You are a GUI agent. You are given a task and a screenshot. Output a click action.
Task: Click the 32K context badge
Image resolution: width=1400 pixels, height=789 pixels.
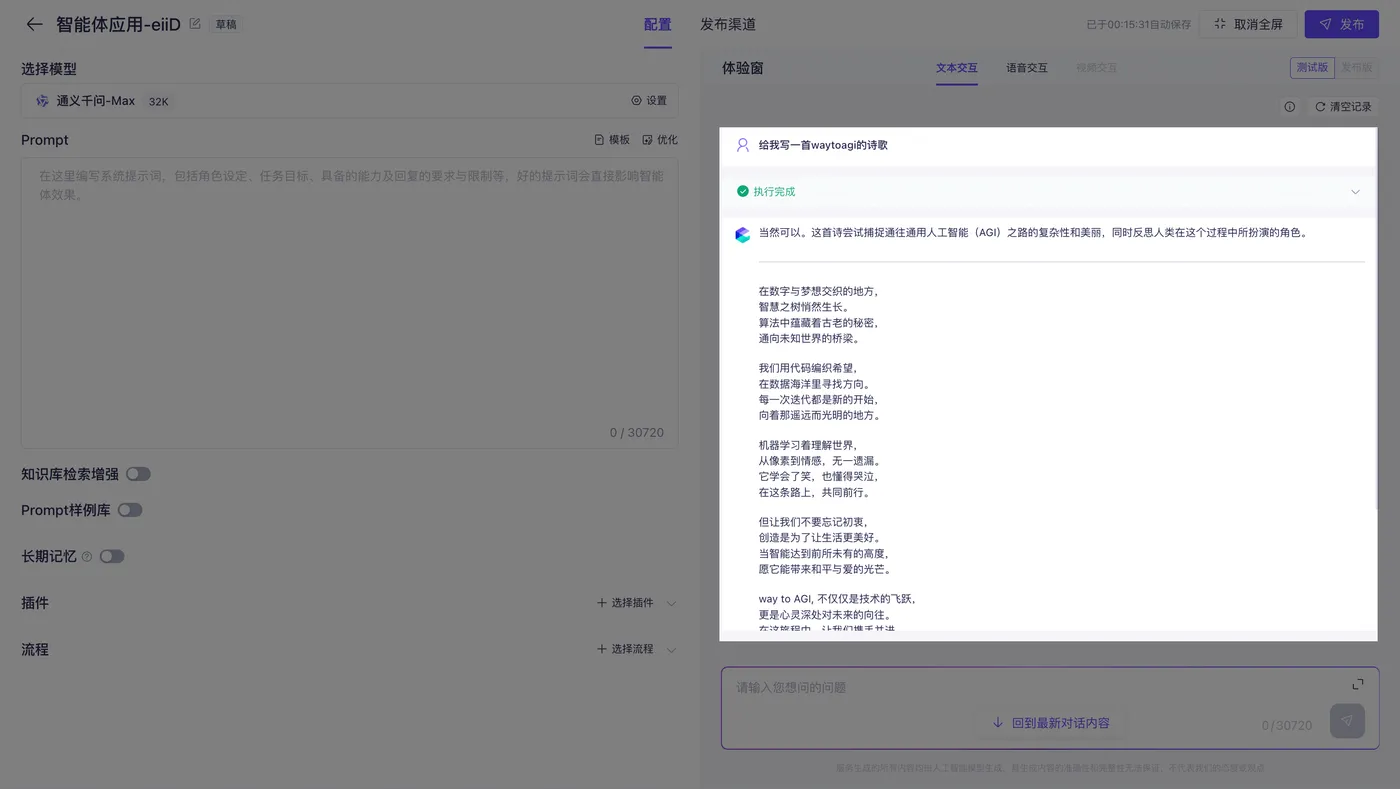tap(158, 102)
